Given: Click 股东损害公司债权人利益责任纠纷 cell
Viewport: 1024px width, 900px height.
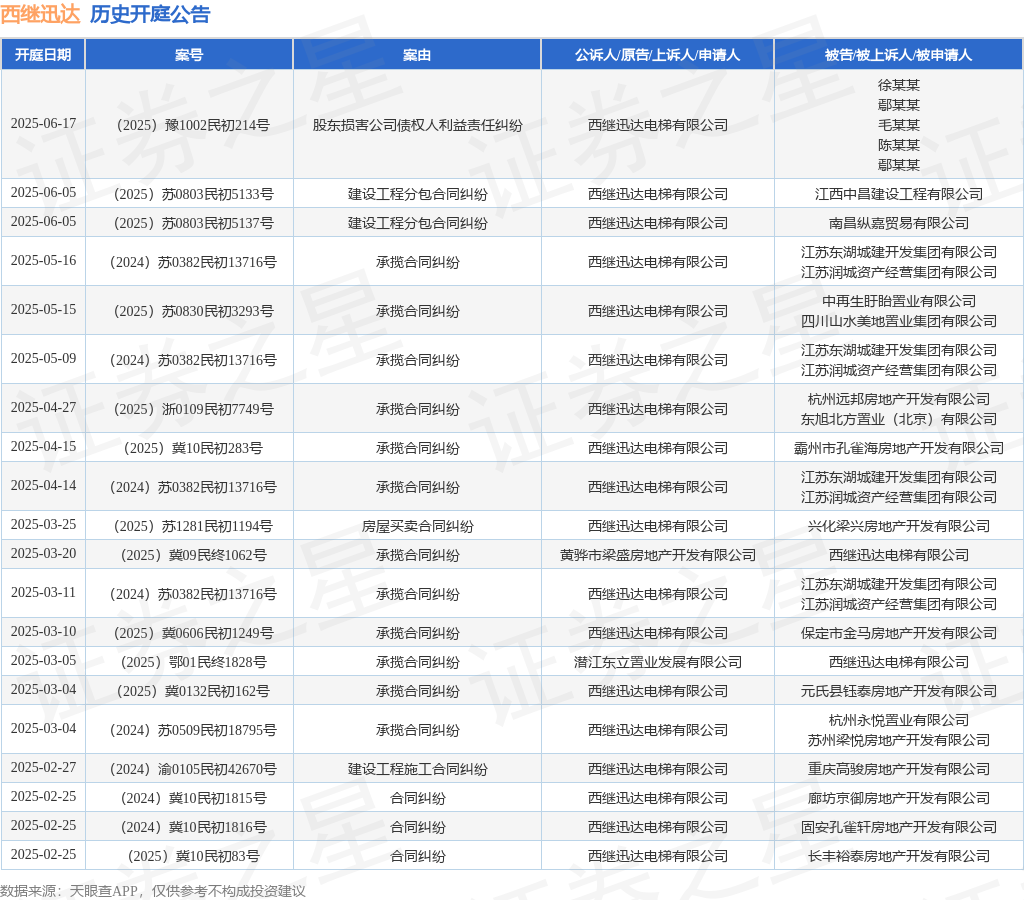Looking at the screenshot, I should tap(417, 125).
